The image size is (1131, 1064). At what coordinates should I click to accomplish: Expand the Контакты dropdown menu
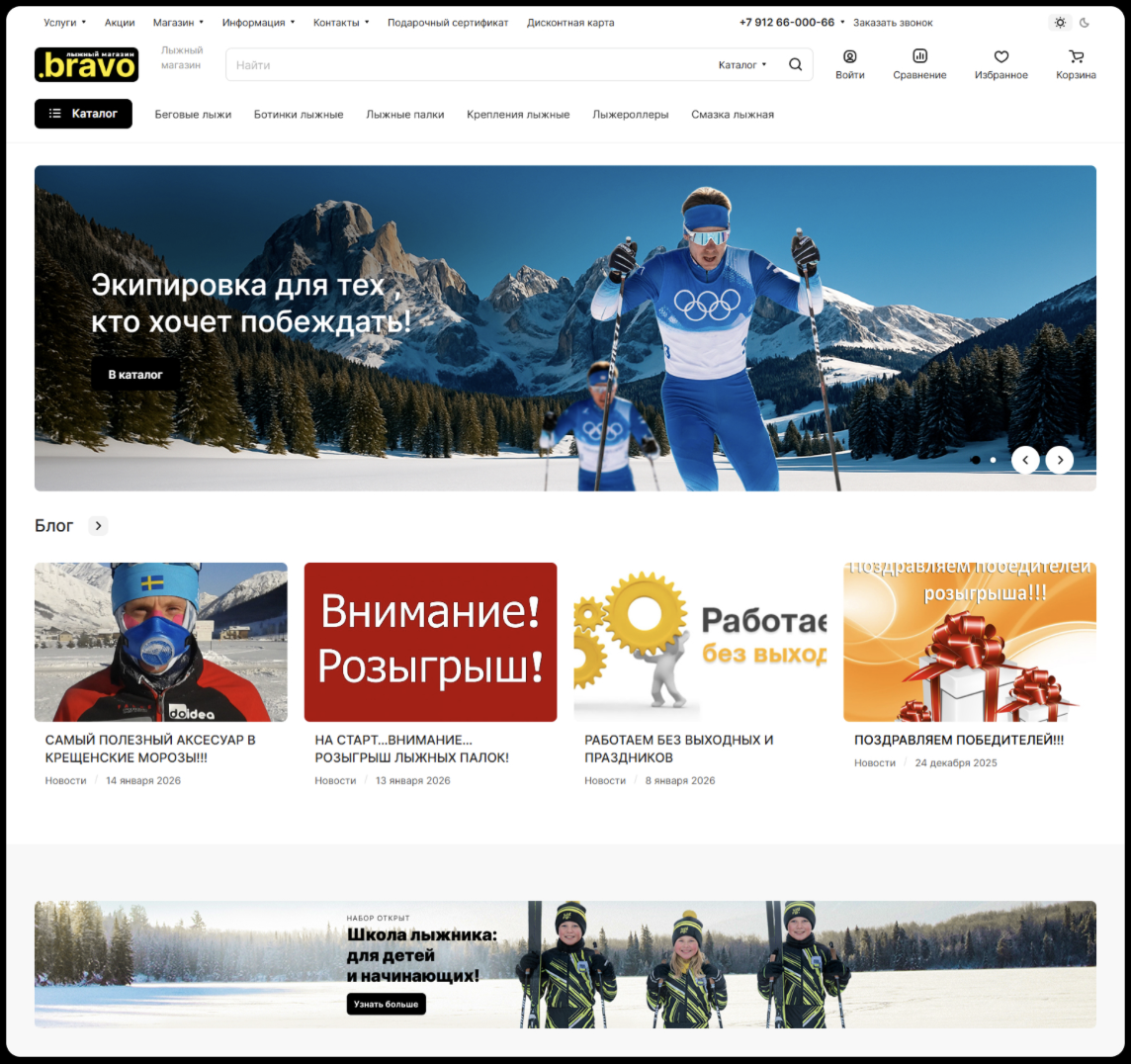click(340, 23)
